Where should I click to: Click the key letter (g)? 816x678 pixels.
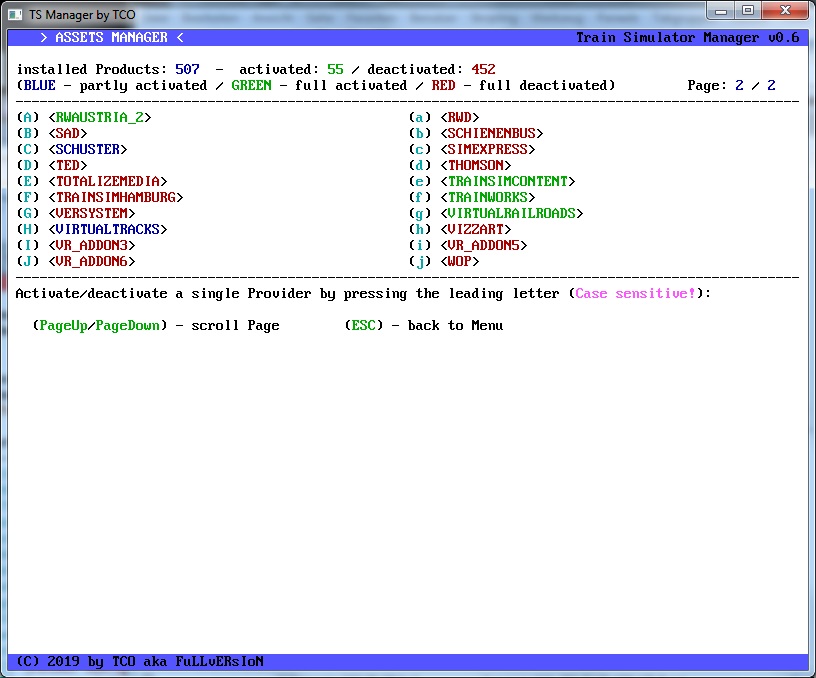419,213
